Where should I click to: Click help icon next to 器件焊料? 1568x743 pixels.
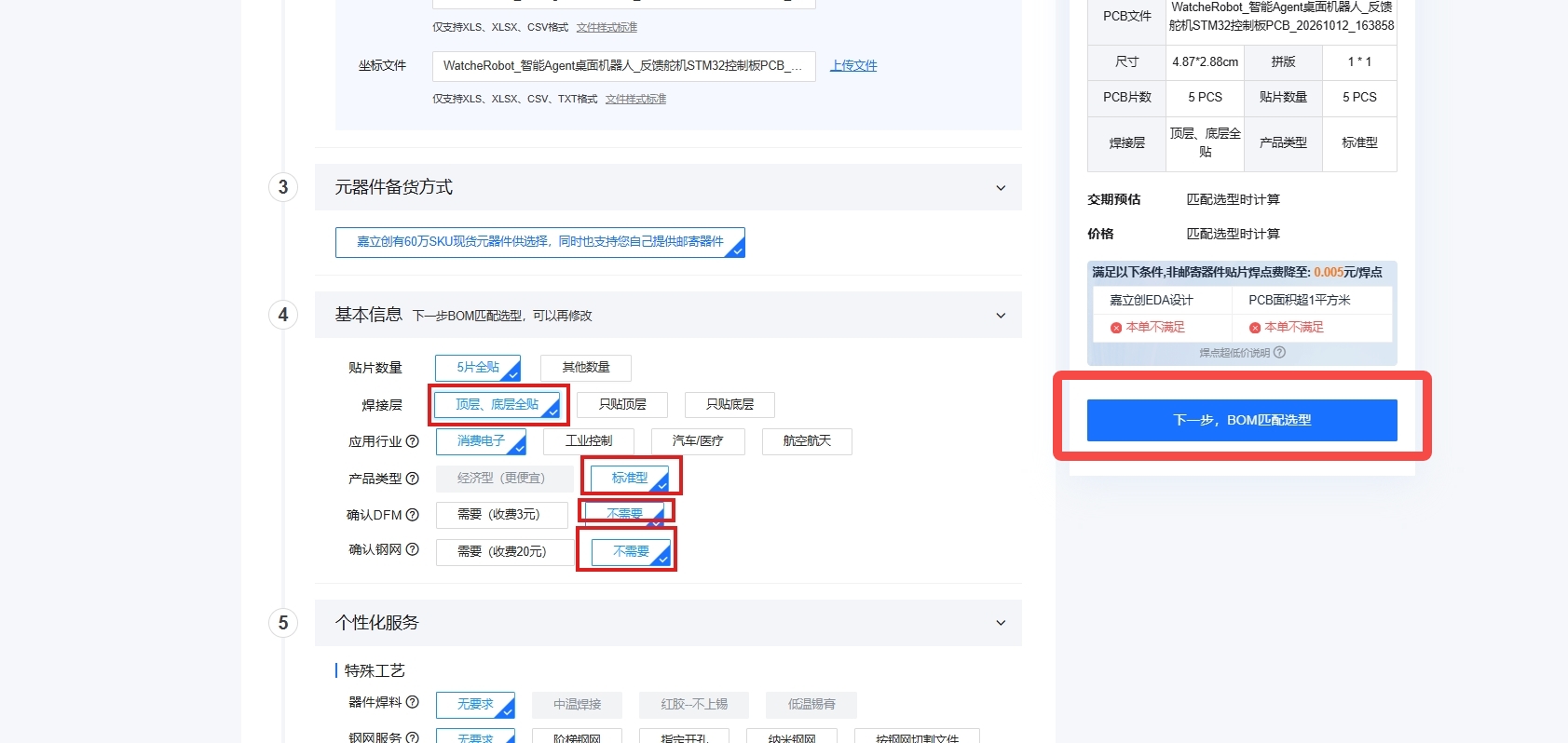[x=413, y=703]
